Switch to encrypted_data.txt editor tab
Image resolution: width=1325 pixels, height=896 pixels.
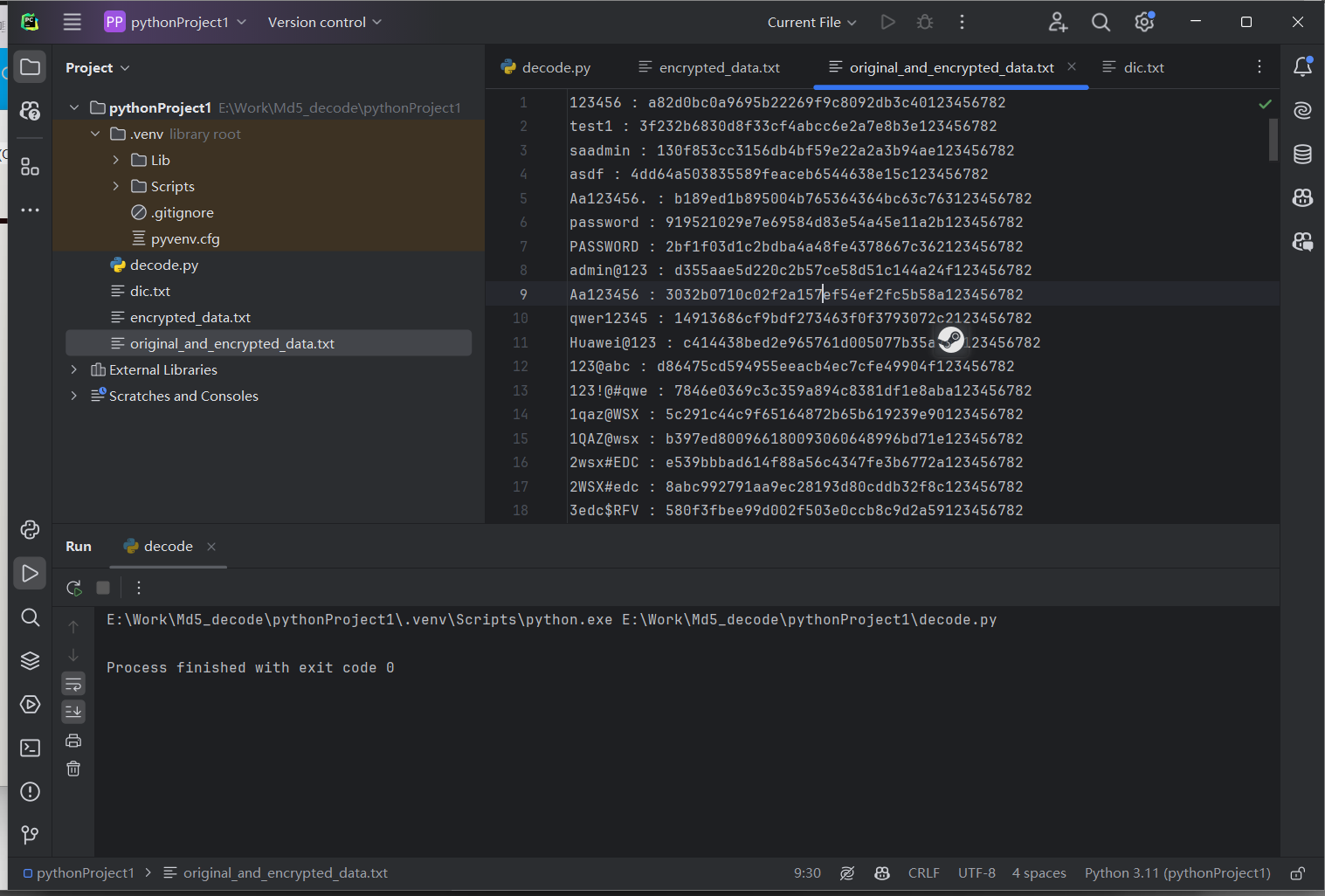[x=709, y=67]
